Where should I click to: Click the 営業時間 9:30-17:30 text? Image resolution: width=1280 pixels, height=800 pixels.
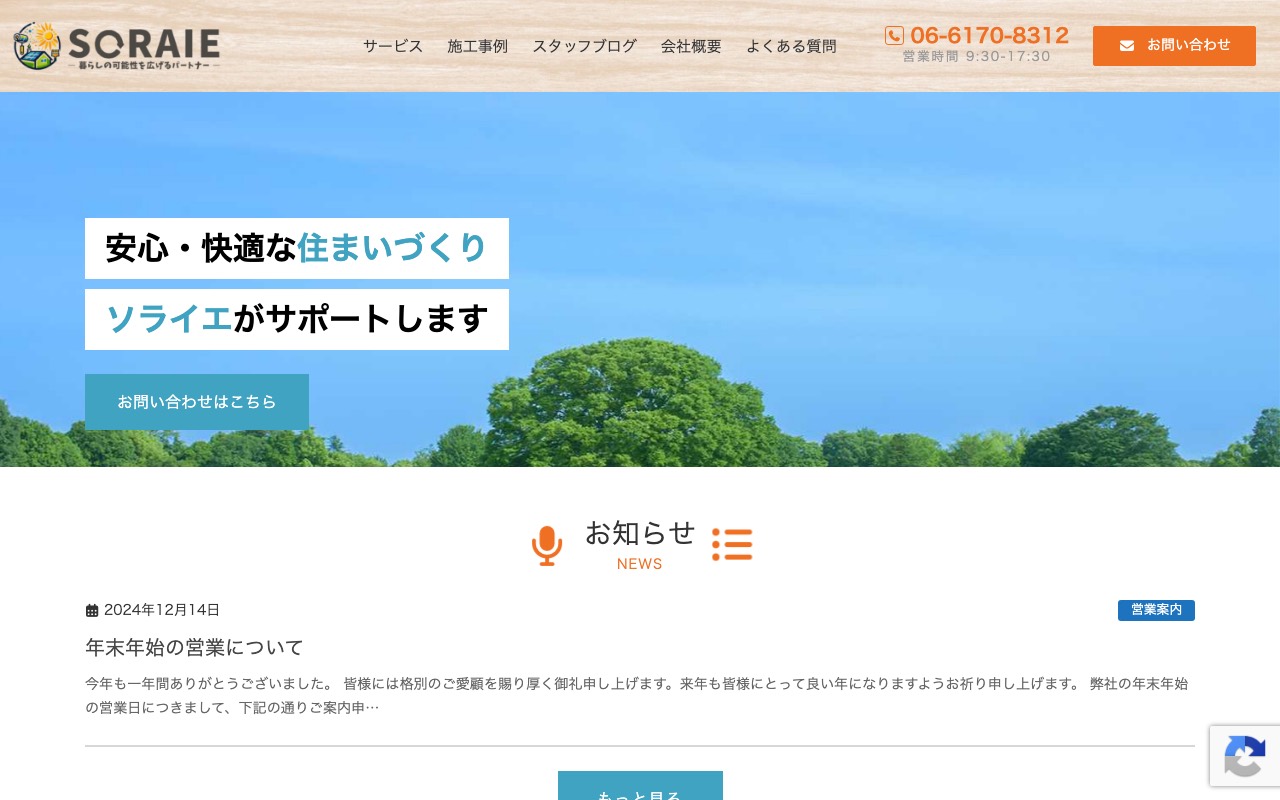(976, 56)
